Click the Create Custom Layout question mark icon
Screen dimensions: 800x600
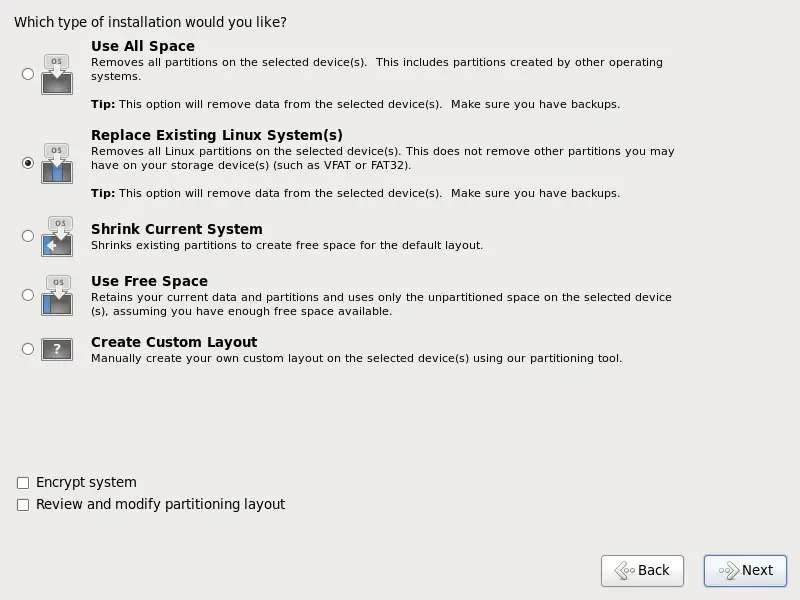tap(57, 349)
